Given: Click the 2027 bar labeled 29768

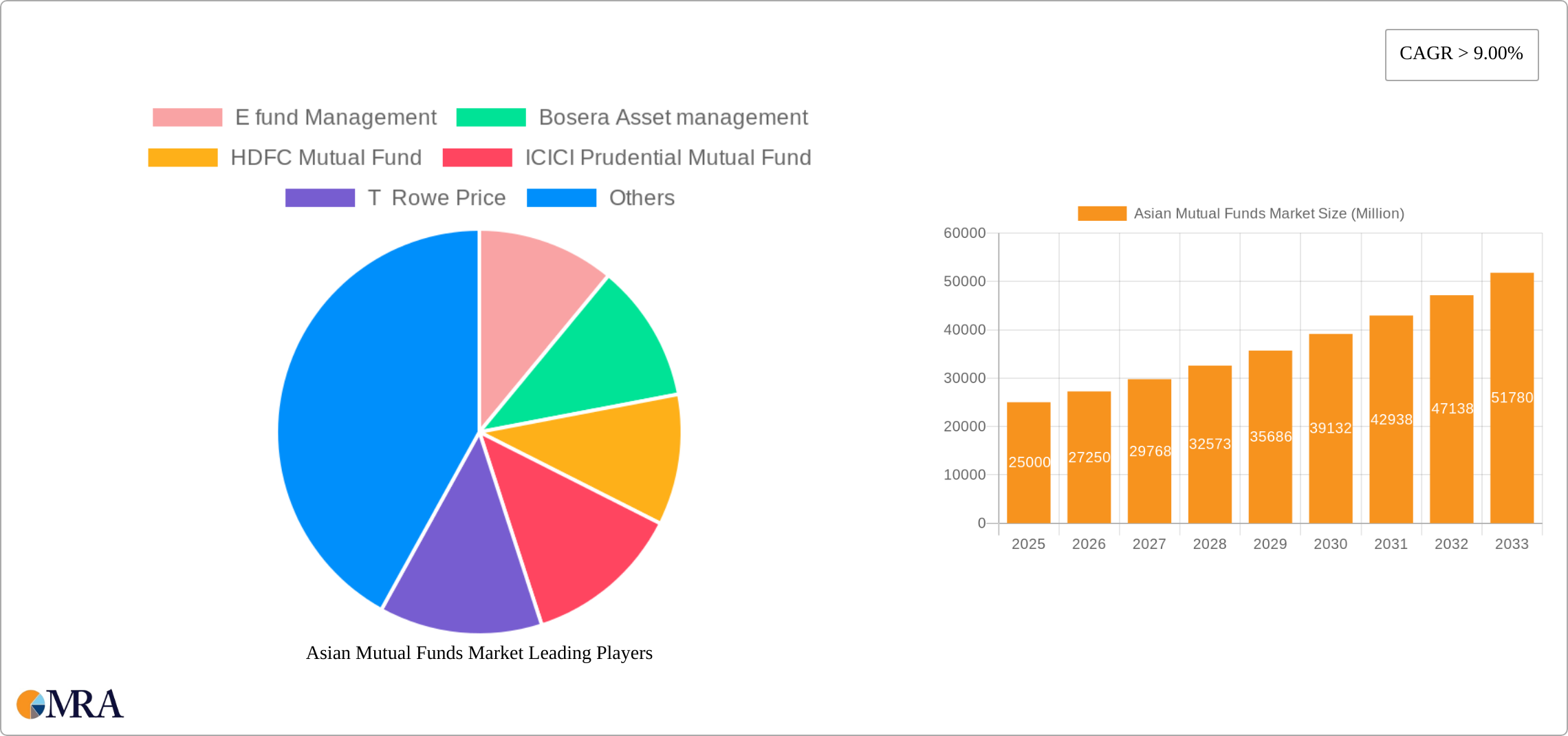Looking at the screenshot, I should point(1150,451).
